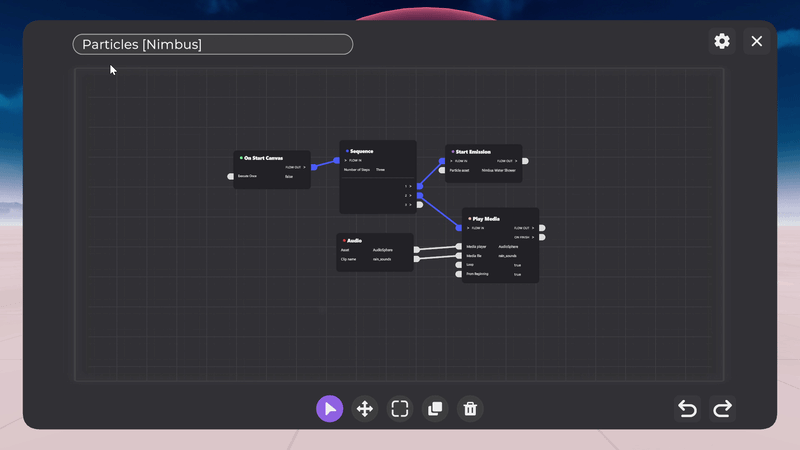Image resolution: width=800 pixels, height=450 pixels.
Task: Select the Audio node title
Action: pyautogui.click(x=355, y=241)
